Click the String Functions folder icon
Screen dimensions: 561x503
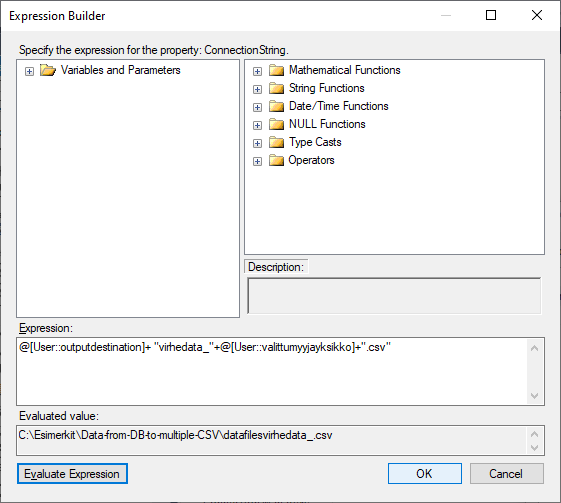tap(276, 88)
